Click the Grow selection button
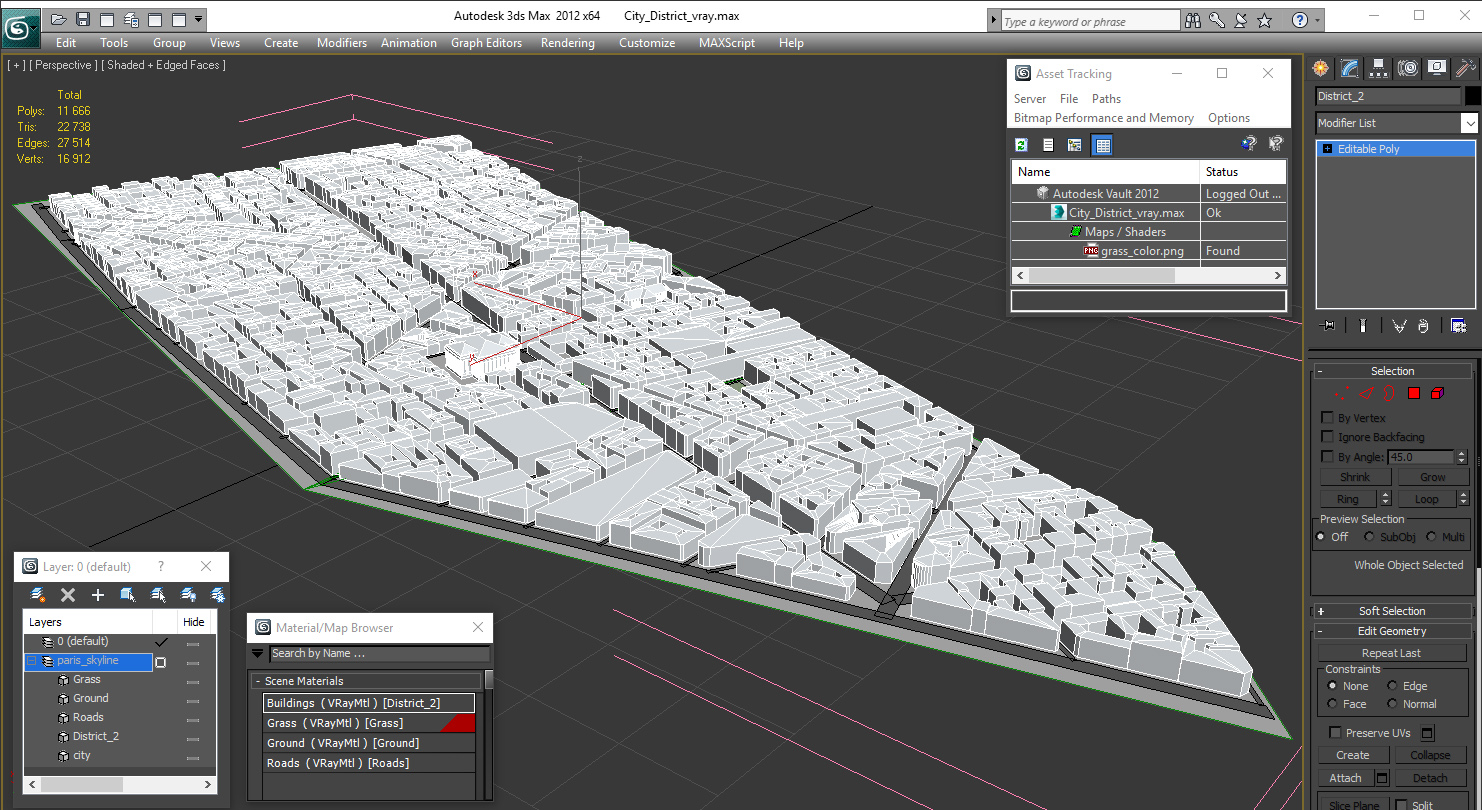Screen dimensions: 1482x810 click(1432, 477)
